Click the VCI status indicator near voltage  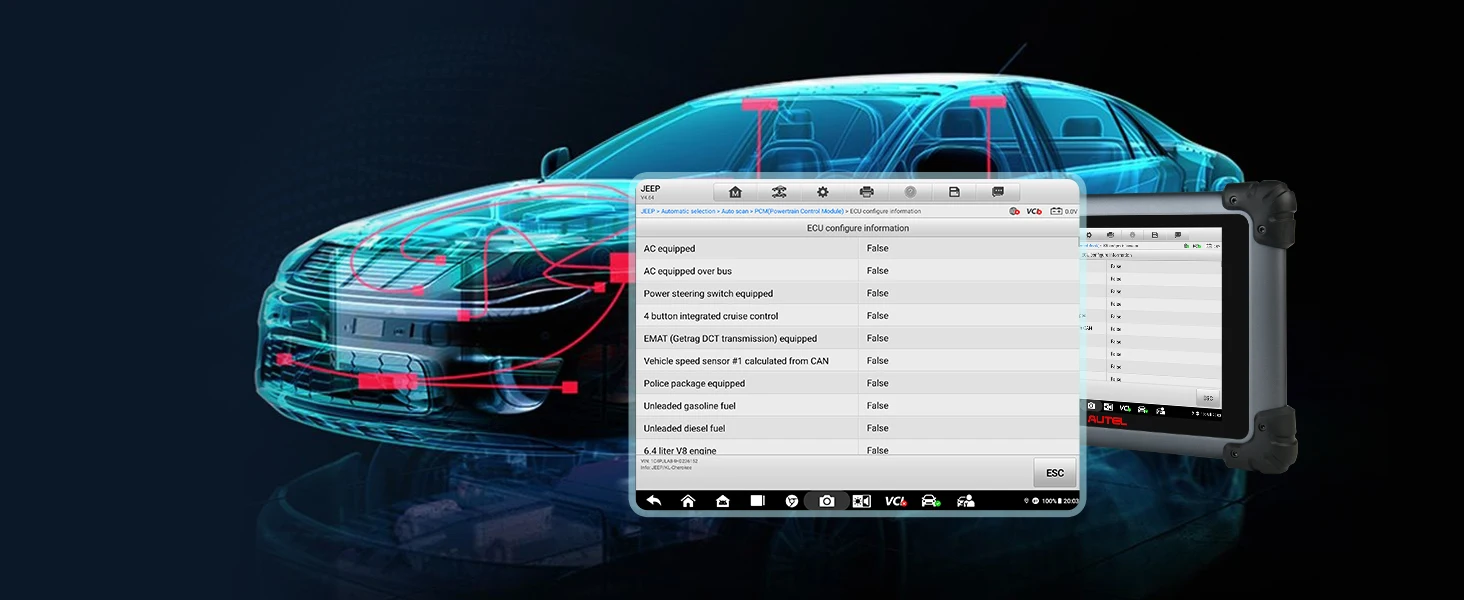(1034, 211)
